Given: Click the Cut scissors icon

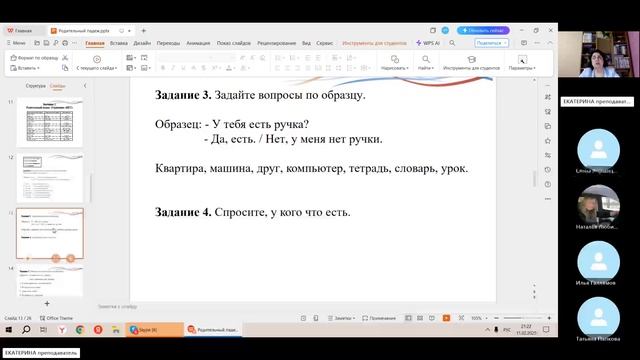Looking at the screenshot, I should point(65,58).
